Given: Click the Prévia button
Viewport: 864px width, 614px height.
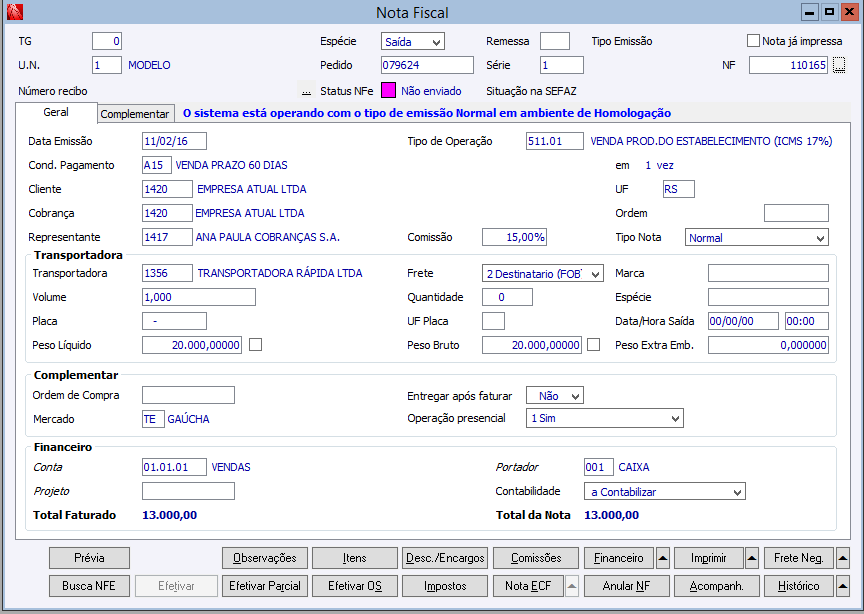Looking at the screenshot, I should 89,558.
